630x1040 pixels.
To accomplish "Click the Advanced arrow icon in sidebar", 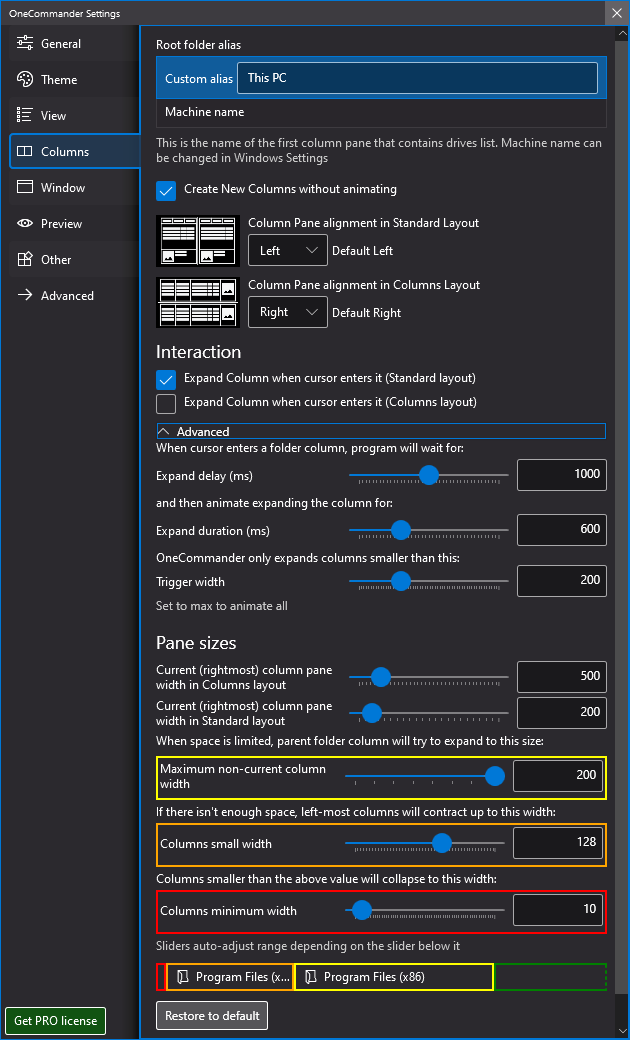I will coord(25,296).
